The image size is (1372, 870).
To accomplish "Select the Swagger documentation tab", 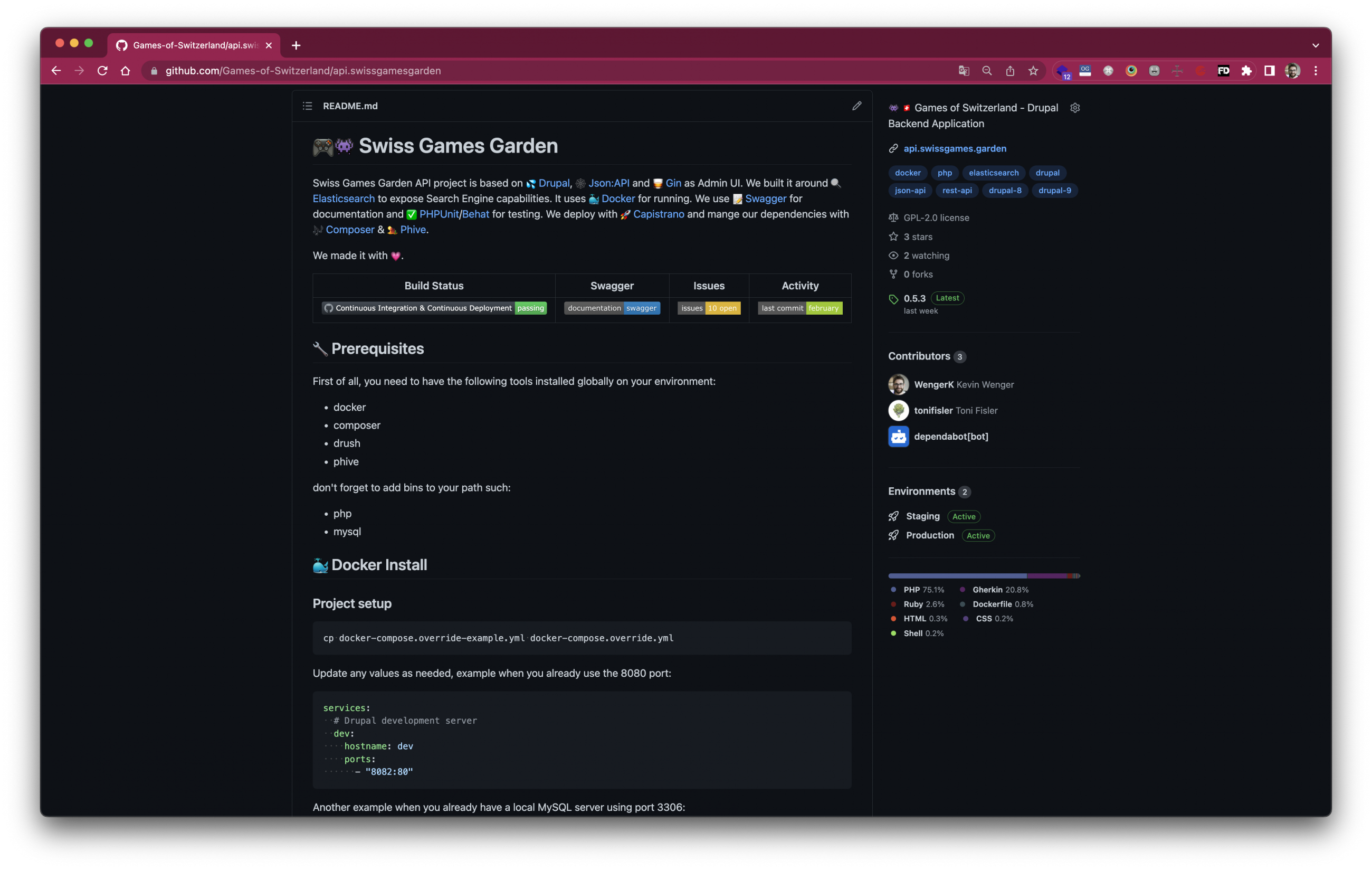I will tap(611, 285).
